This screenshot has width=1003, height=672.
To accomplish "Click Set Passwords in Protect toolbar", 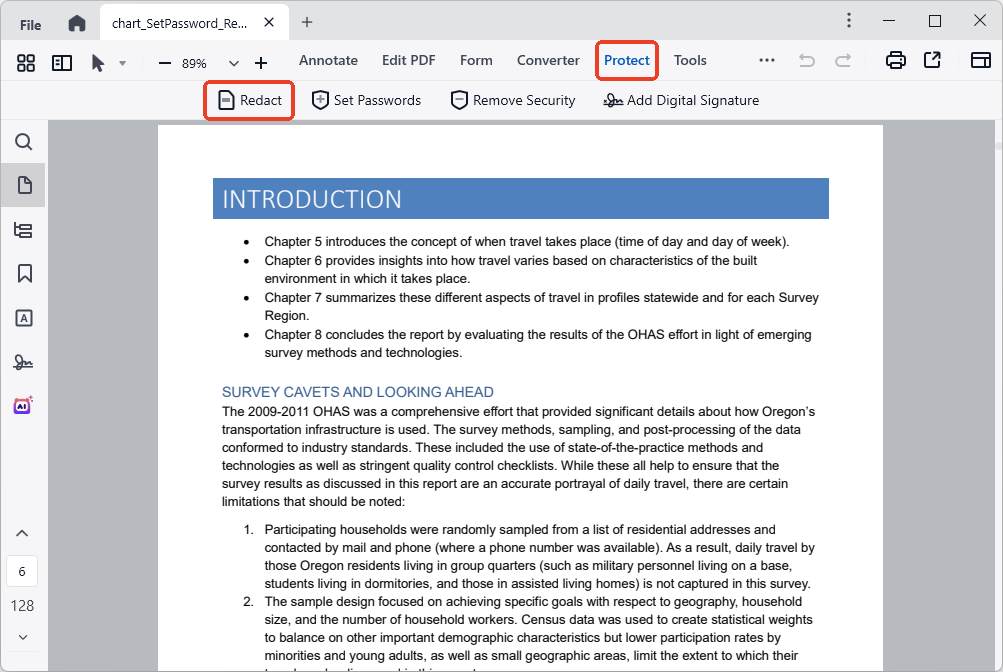I will tap(366, 100).
